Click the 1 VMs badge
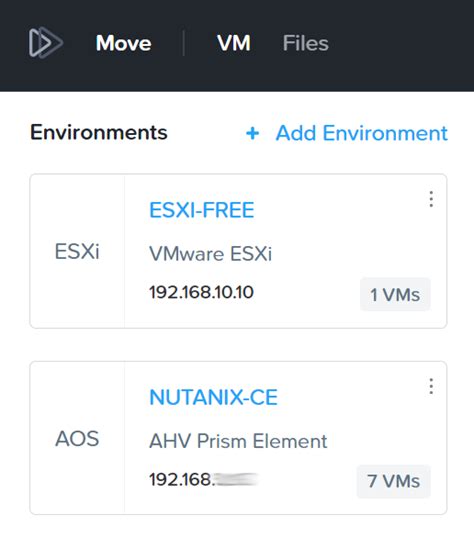Screen dimensions: 474x549 click(x=395, y=294)
